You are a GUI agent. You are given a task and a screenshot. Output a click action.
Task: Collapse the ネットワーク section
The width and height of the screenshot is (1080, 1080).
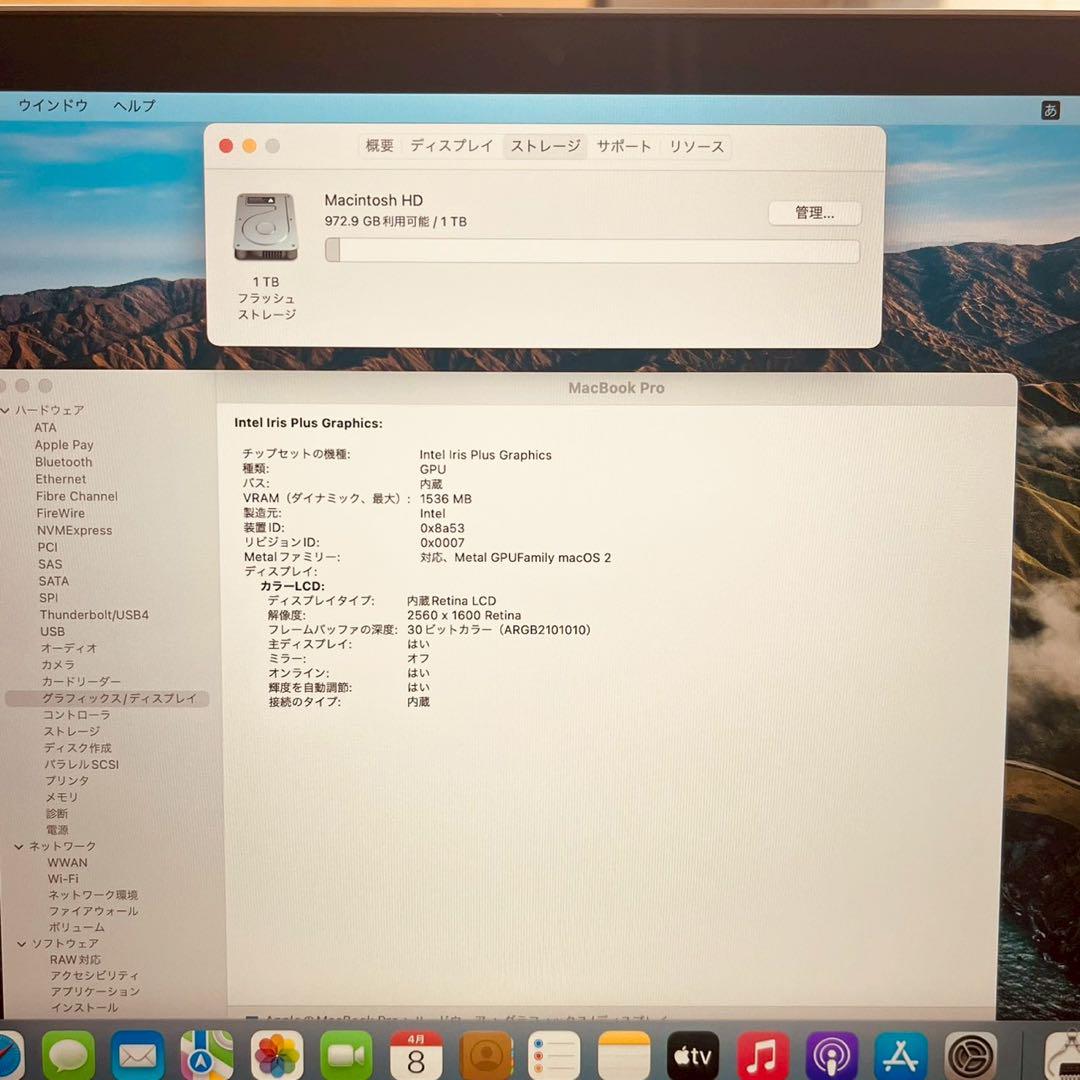pyautogui.click(x=19, y=847)
